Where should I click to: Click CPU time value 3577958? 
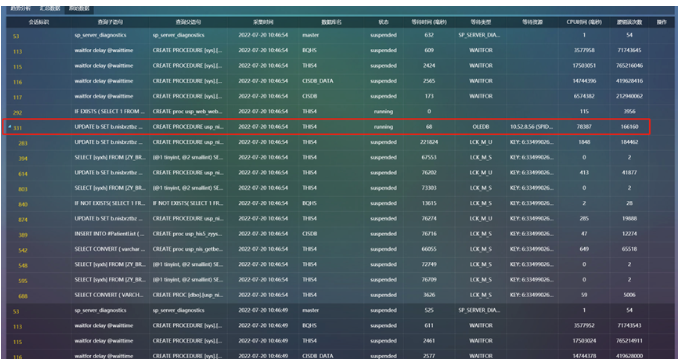pos(584,50)
